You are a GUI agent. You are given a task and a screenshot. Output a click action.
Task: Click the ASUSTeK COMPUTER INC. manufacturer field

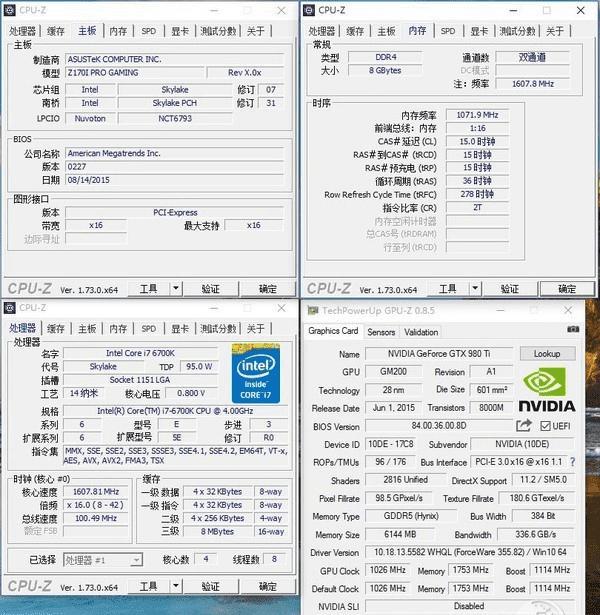(175, 59)
